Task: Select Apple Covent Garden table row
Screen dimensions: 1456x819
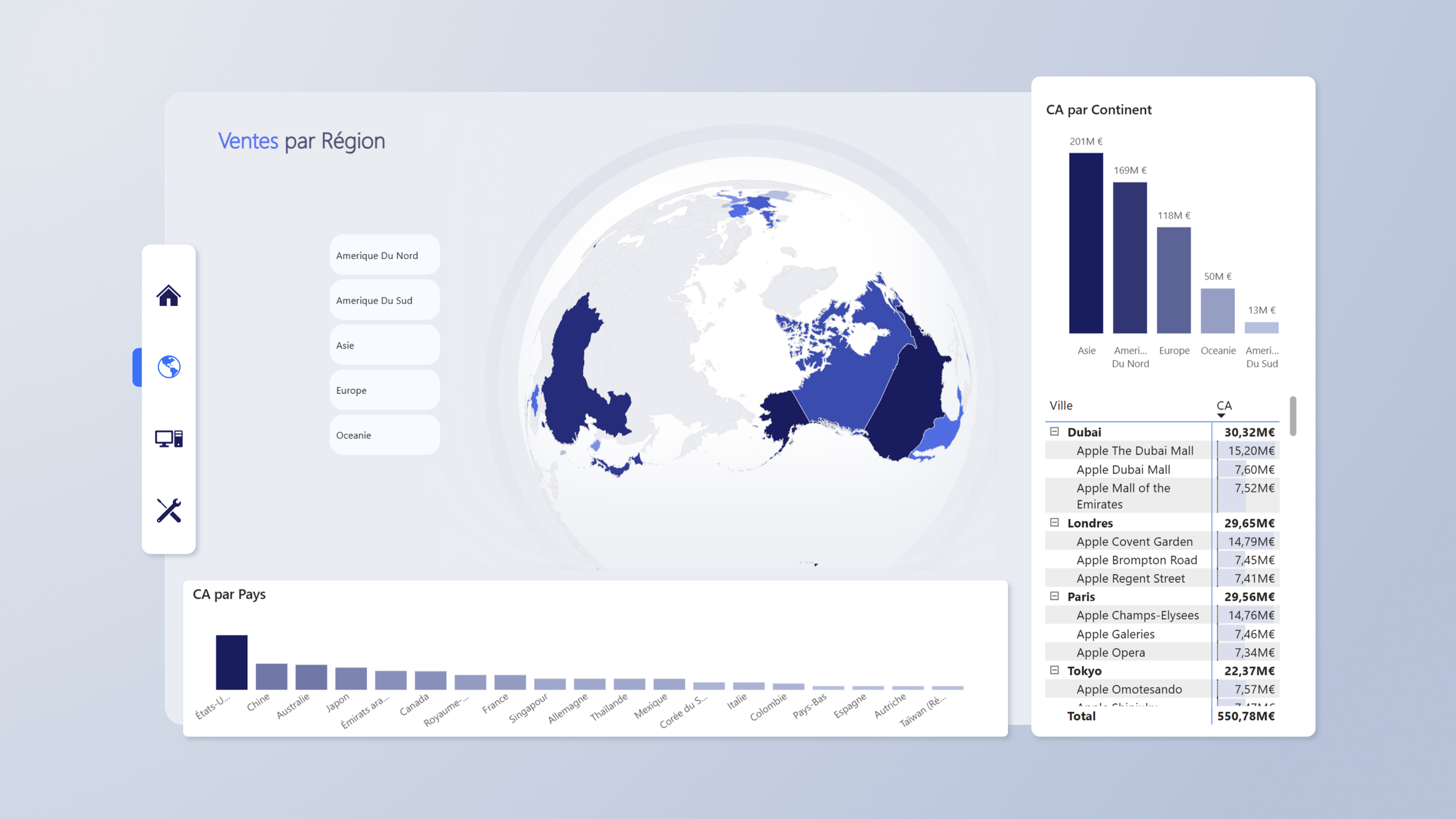Action: tap(1134, 541)
